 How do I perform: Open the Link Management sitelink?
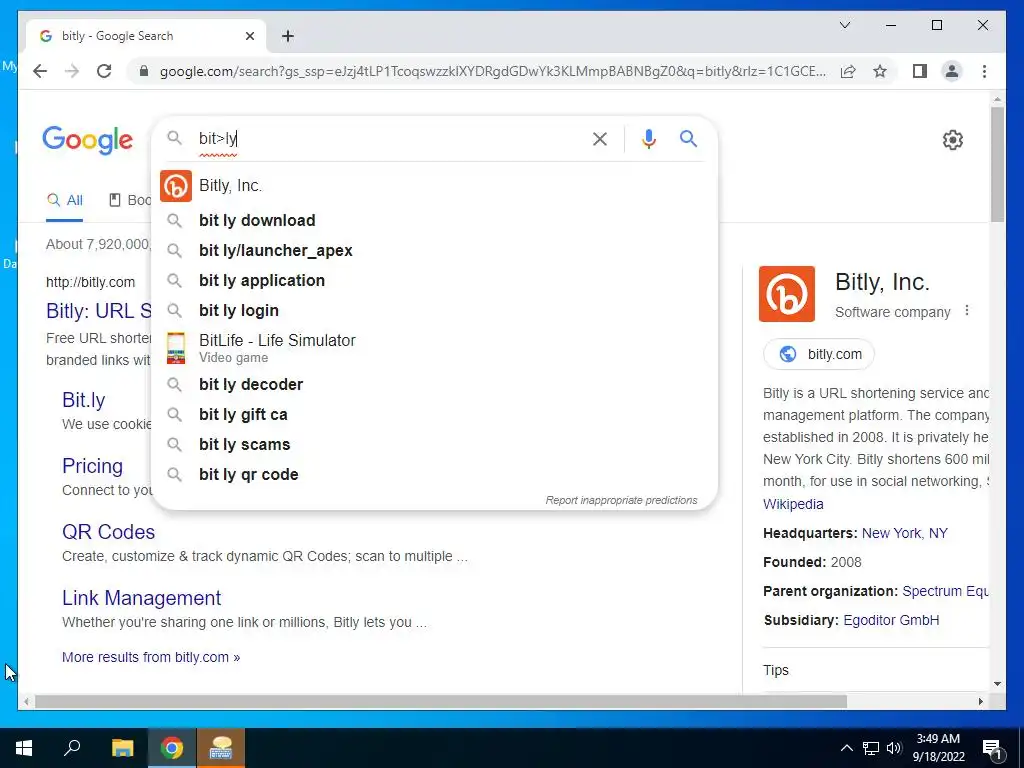pos(142,598)
